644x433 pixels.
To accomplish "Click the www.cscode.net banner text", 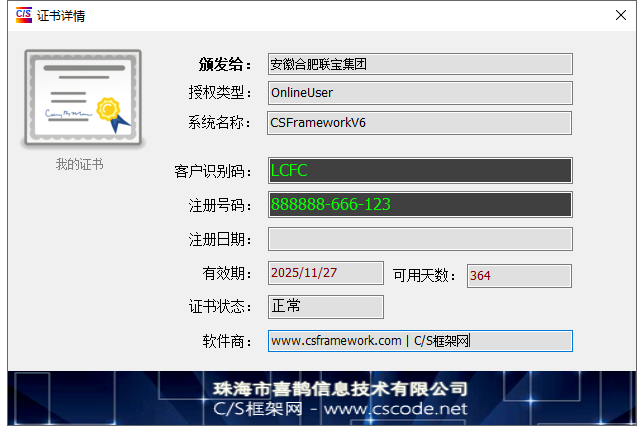I will [x=395, y=409].
